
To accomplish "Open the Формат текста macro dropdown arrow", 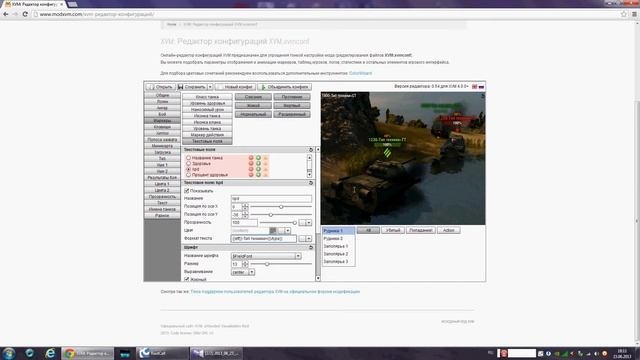I will tap(309, 238).
